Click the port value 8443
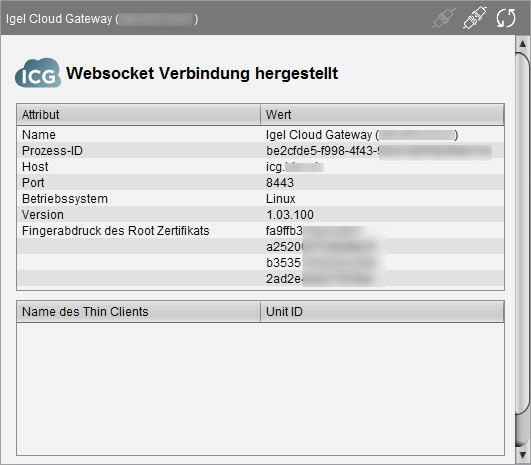The width and height of the screenshot is (531, 465). pyautogui.click(x=280, y=183)
